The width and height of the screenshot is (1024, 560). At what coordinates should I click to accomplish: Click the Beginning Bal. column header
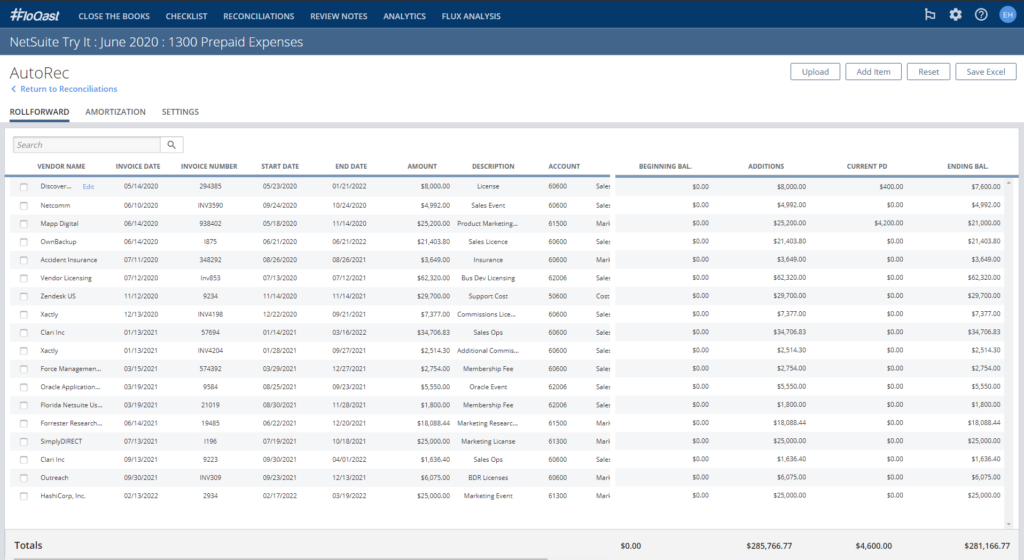(665, 166)
